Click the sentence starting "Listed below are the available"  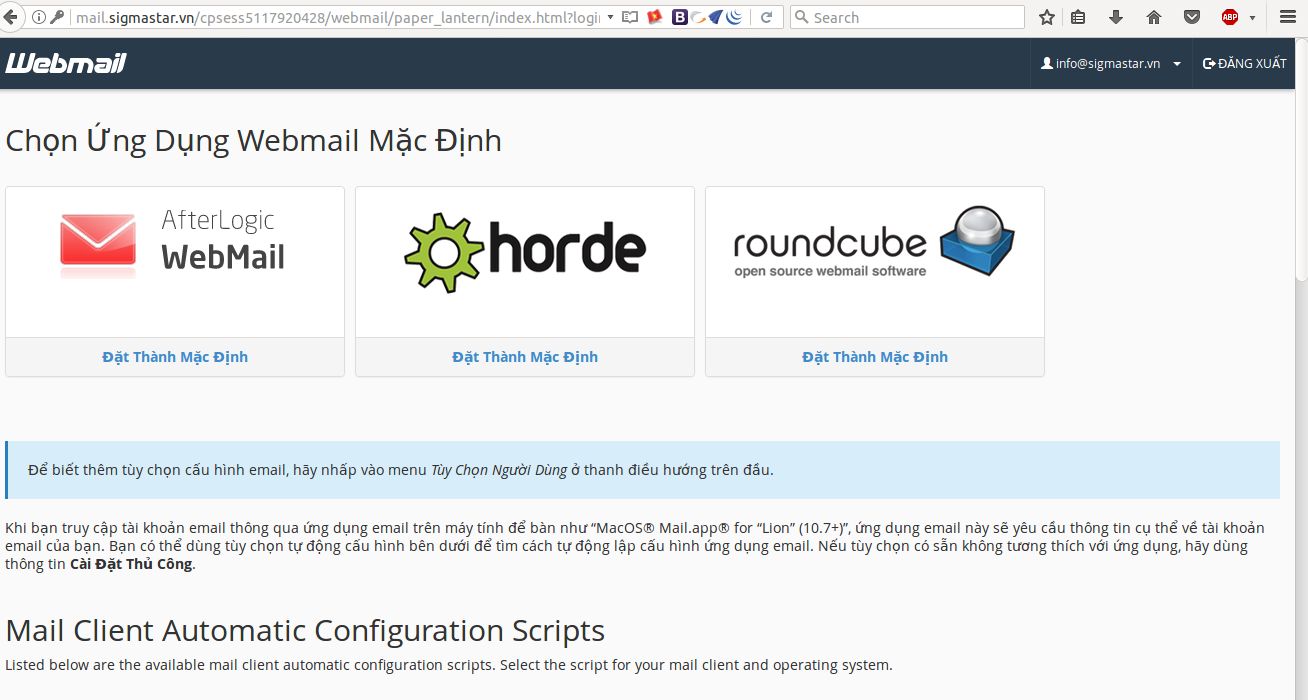click(x=448, y=665)
